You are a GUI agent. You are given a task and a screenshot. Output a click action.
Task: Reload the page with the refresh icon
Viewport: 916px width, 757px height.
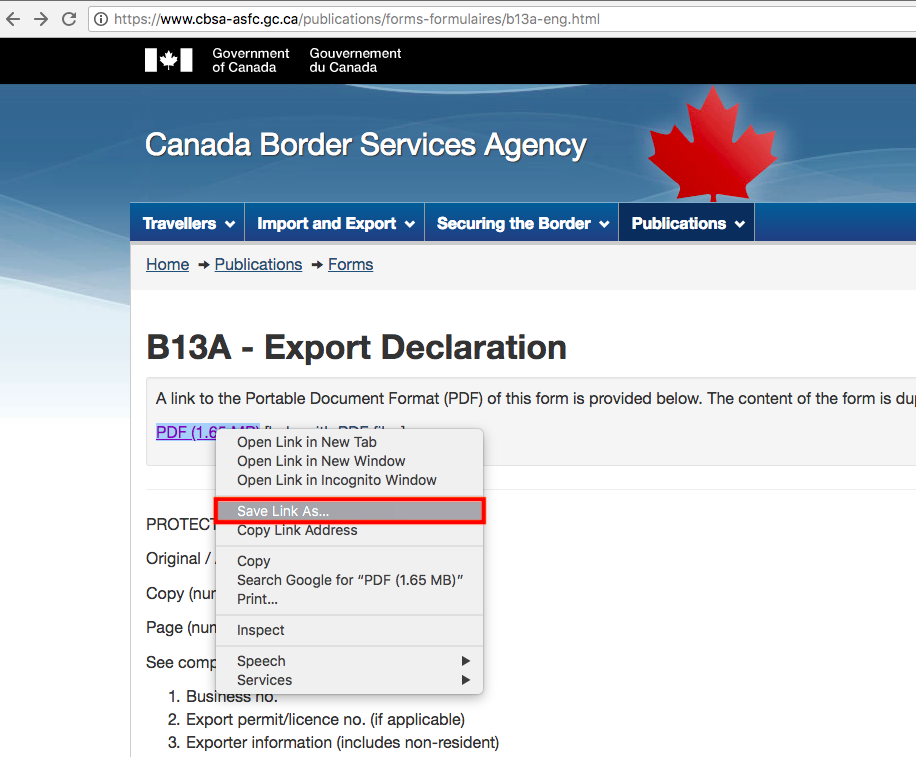69,19
